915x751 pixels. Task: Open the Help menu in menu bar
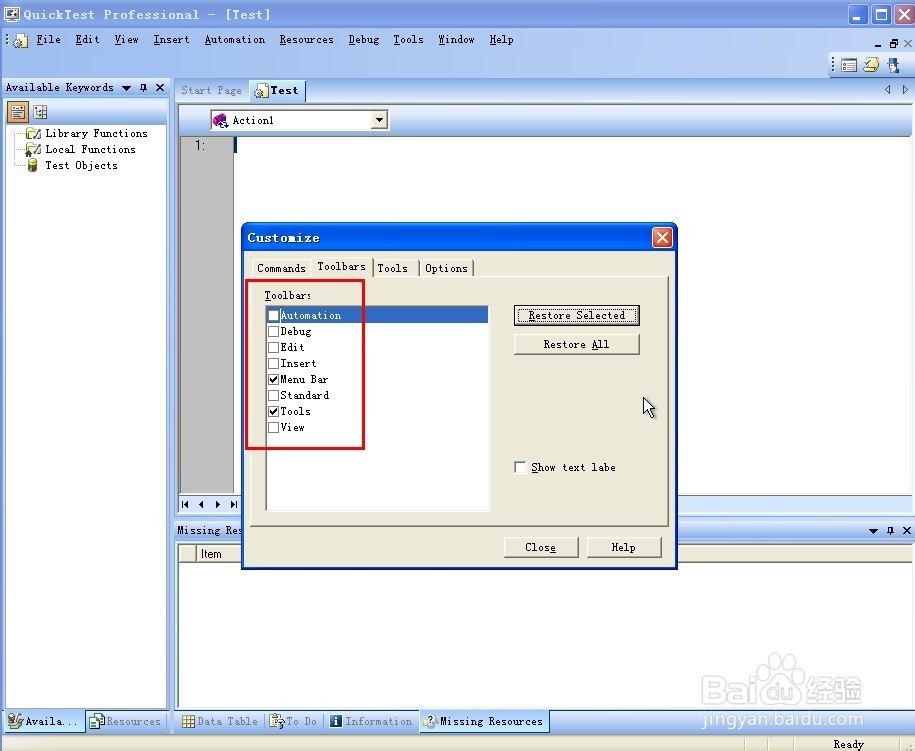[x=501, y=40]
